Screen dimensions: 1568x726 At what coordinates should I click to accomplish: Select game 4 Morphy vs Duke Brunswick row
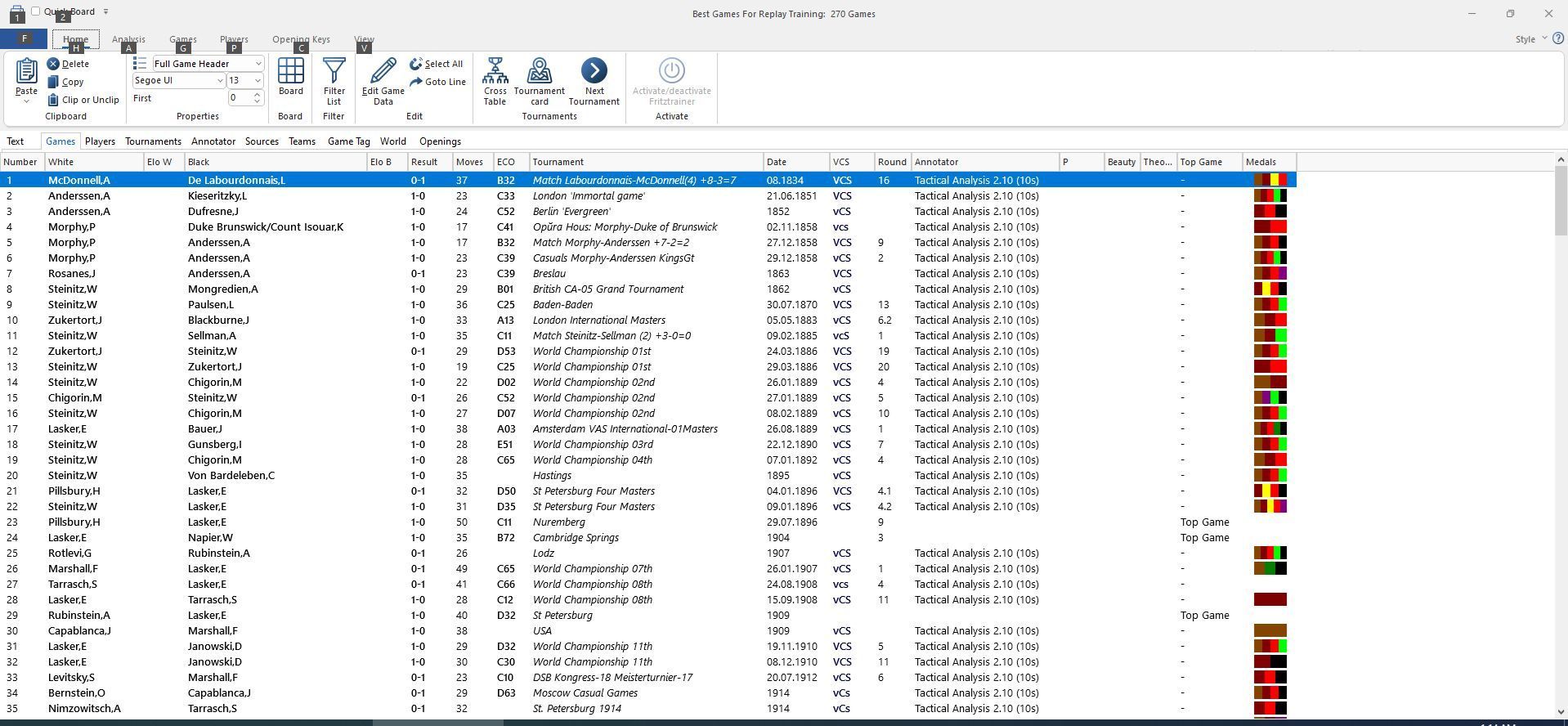point(648,226)
